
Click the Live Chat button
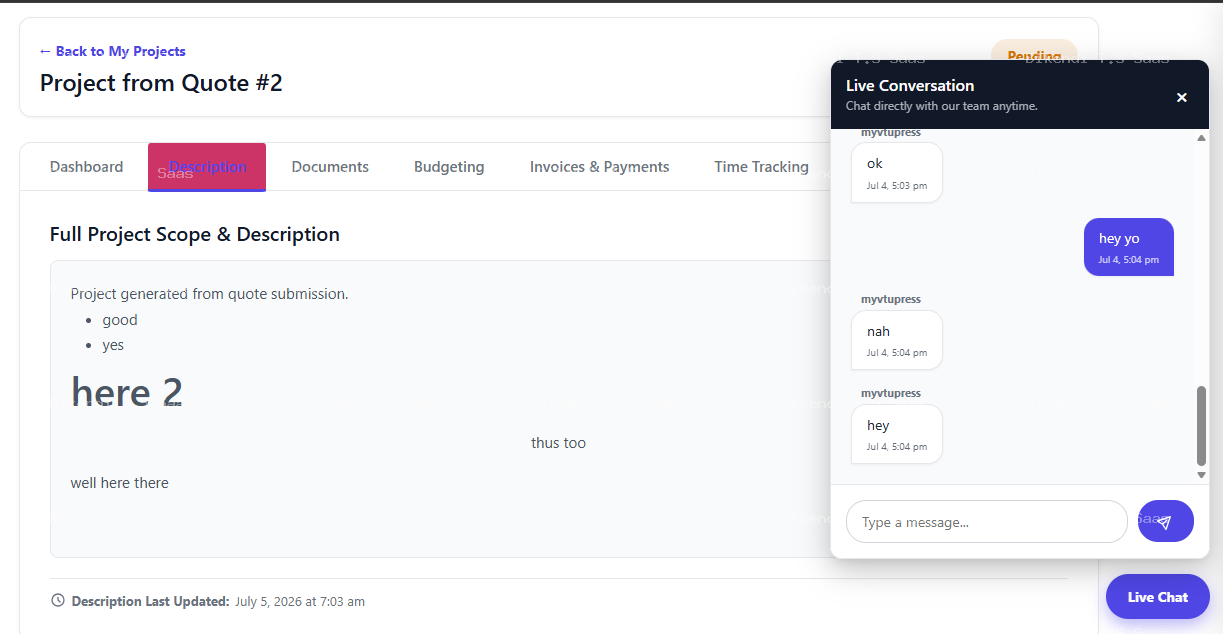pyautogui.click(x=1158, y=597)
